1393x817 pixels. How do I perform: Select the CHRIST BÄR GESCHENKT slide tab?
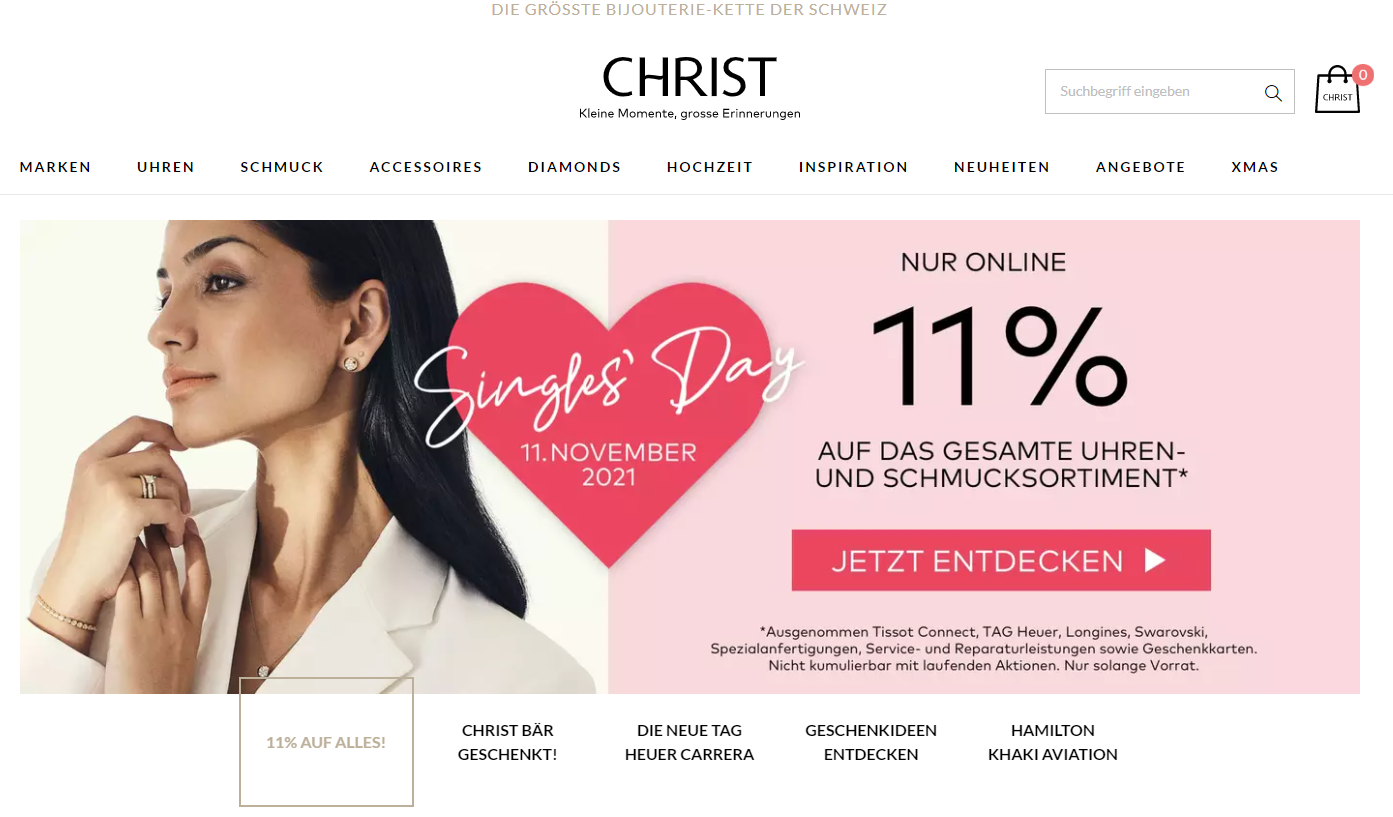pos(508,742)
